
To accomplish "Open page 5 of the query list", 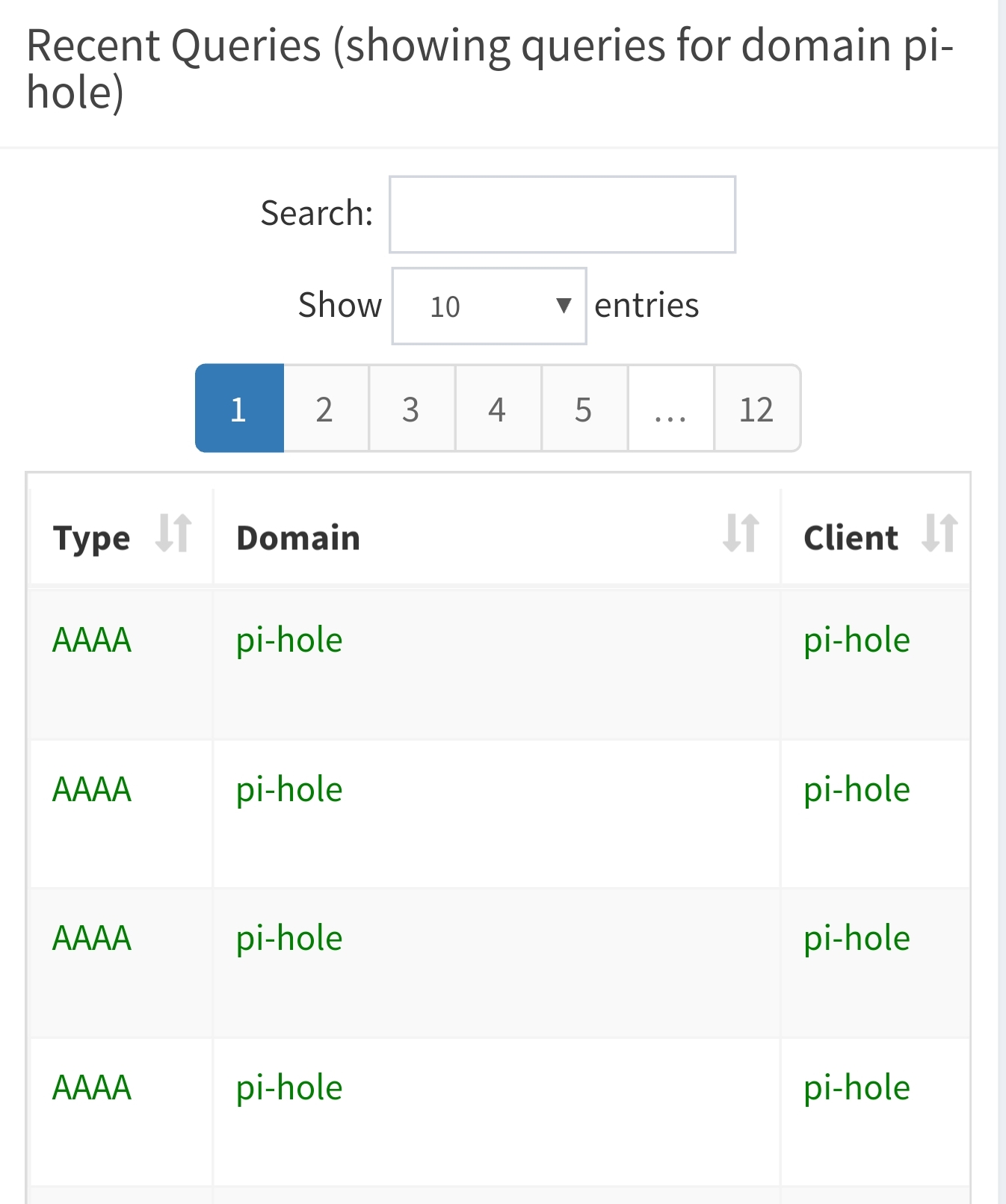I will tap(583, 410).
